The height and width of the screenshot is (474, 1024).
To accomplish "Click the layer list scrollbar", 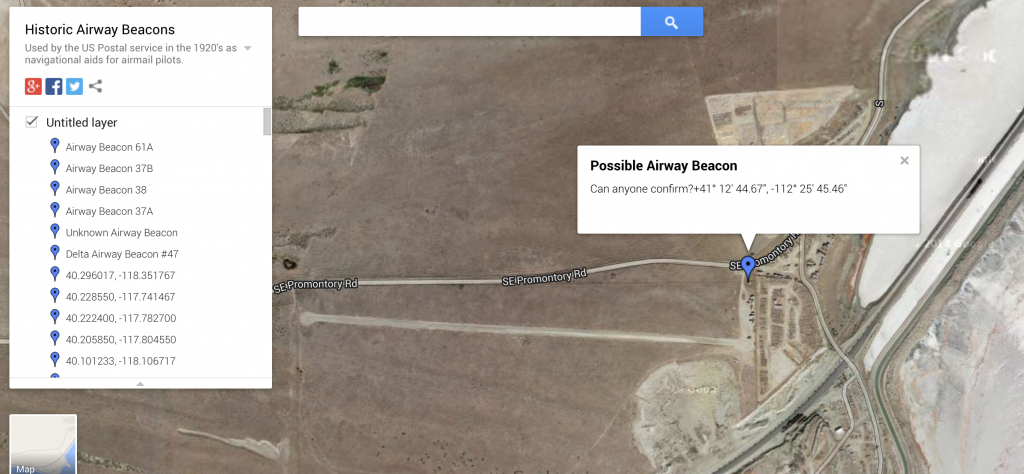I will tap(266, 121).
